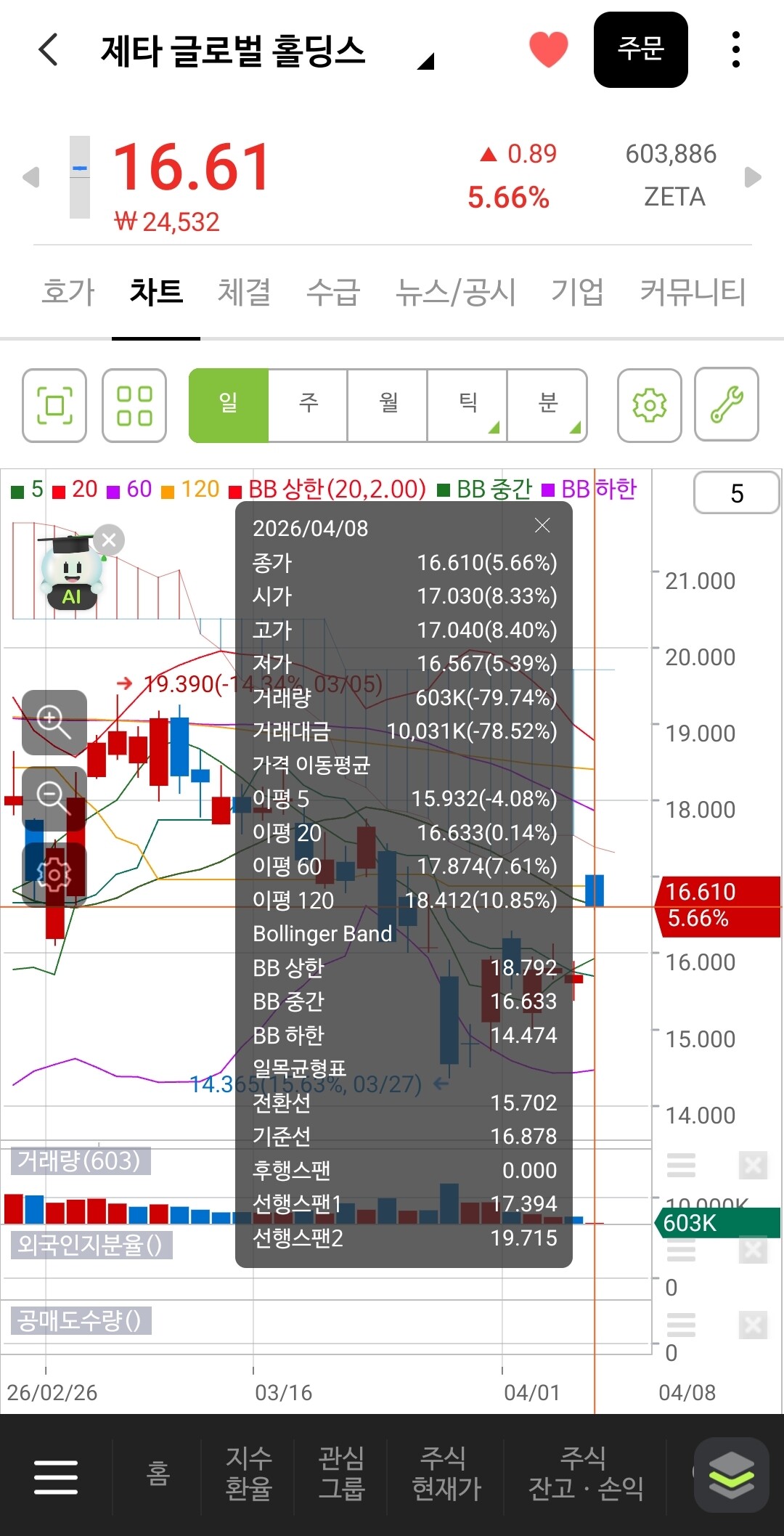Remove the 거래량 panel with its X
The width and height of the screenshot is (784, 1536).
pyautogui.click(x=753, y=1166)
